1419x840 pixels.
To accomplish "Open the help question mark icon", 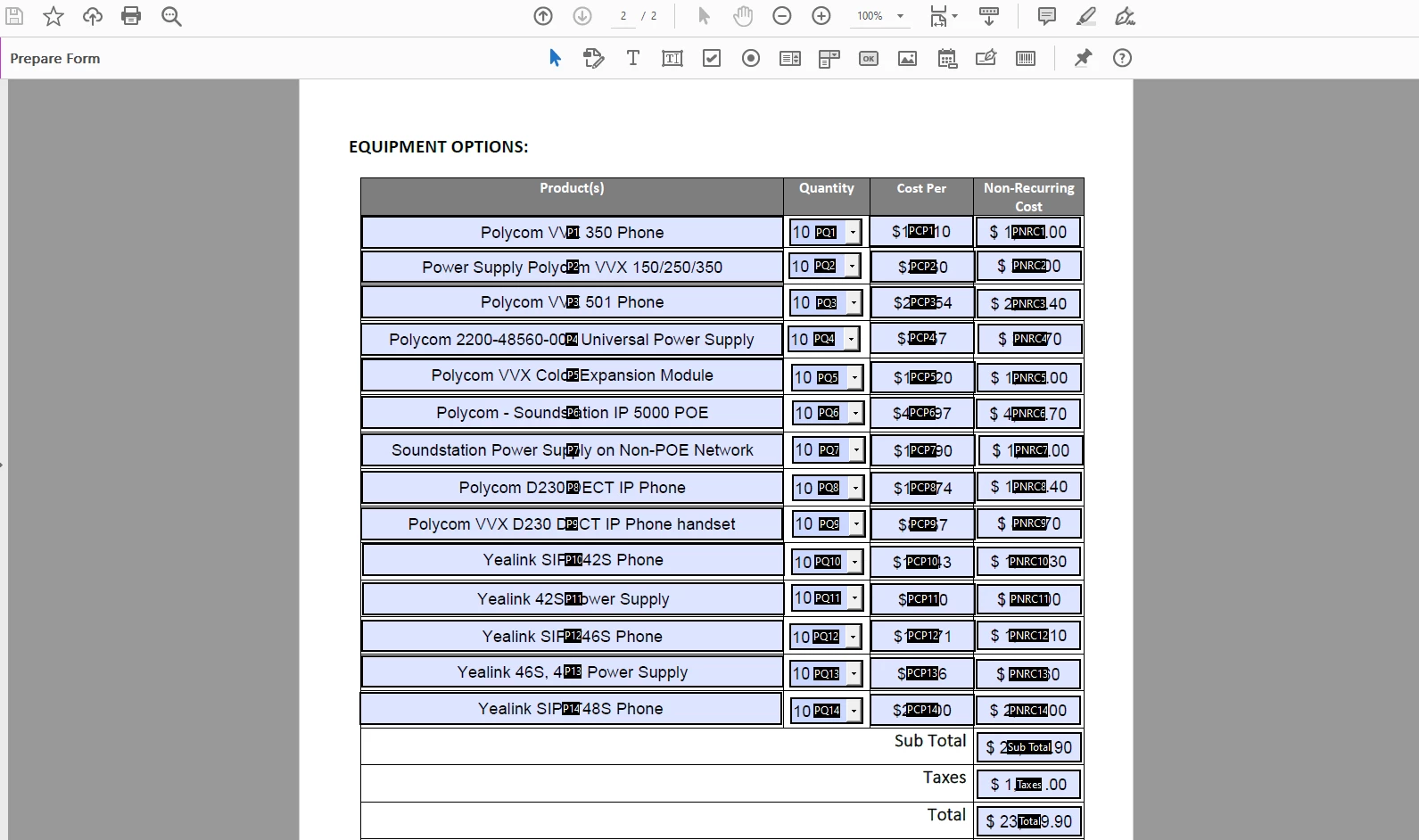I will click(1122, 58).
